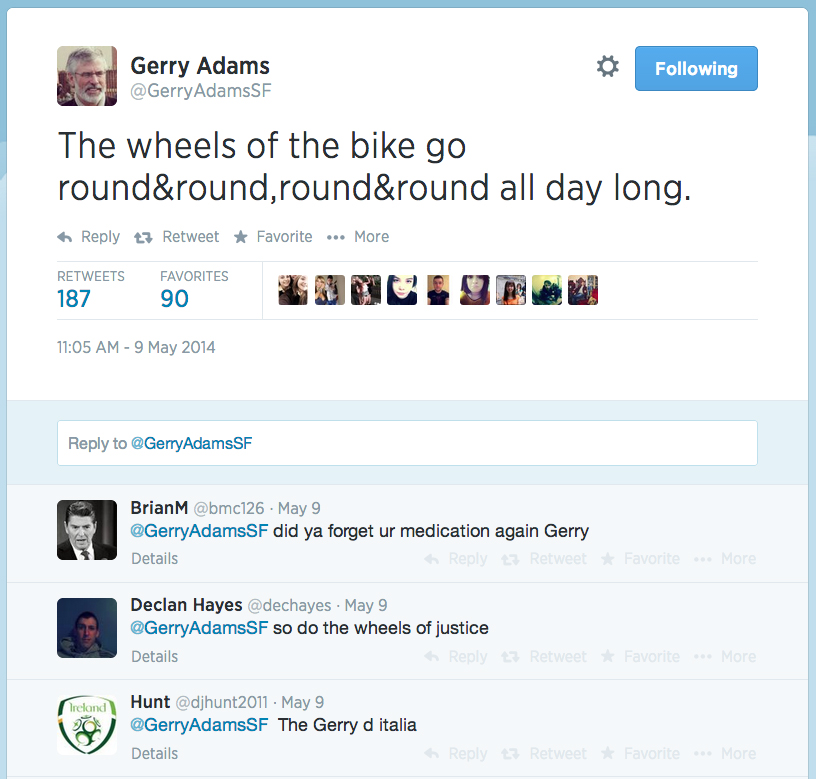Screen dimensions: 816x779
Task: Open the first retweeter's avatar thumbnail
Action: pyautogui.click(x=292, y=290)
